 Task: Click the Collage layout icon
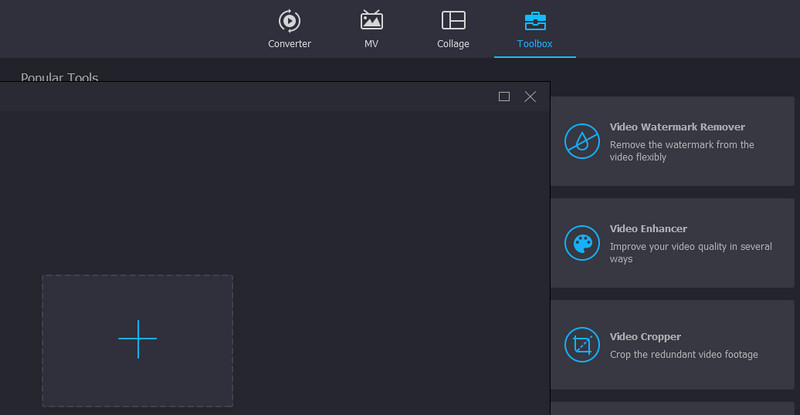point(453,20)
